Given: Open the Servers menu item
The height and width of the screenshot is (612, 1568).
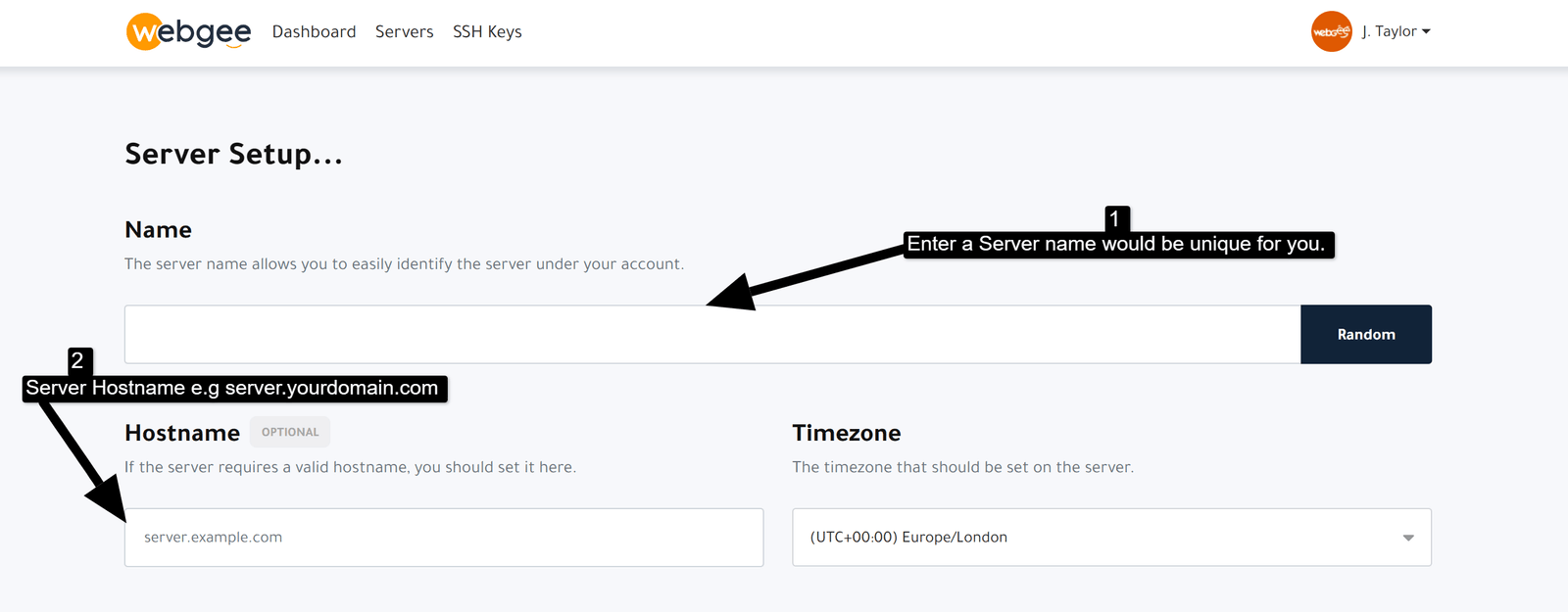Looking at the screenshot, I should [x=404, y=31].
